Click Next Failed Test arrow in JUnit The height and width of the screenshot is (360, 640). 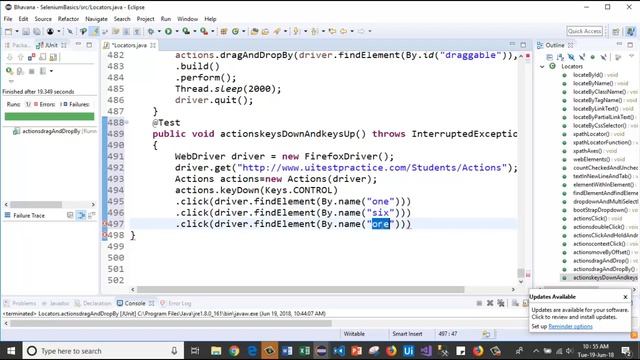pos(10,58)
